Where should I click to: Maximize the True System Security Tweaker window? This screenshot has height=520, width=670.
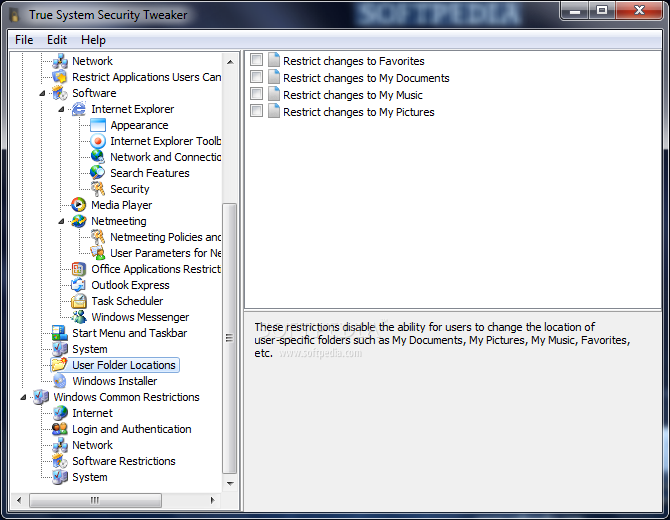pyautogui.click(x=602, y=11)
